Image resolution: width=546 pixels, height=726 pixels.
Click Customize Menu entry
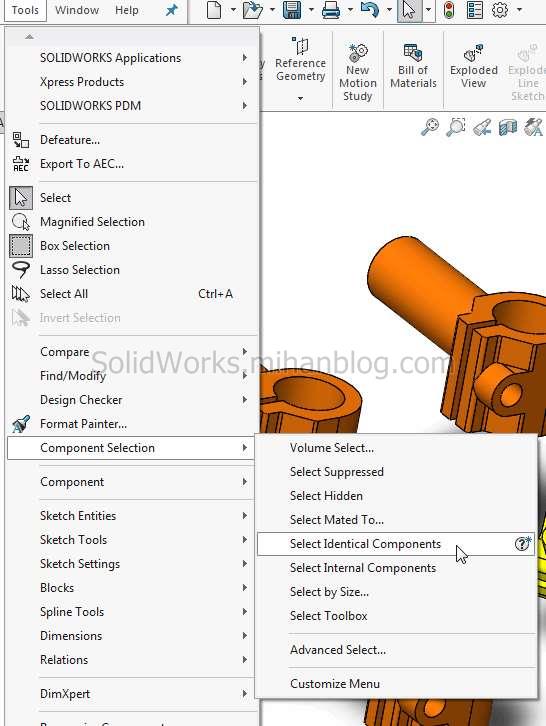click(x=396, y=683)
